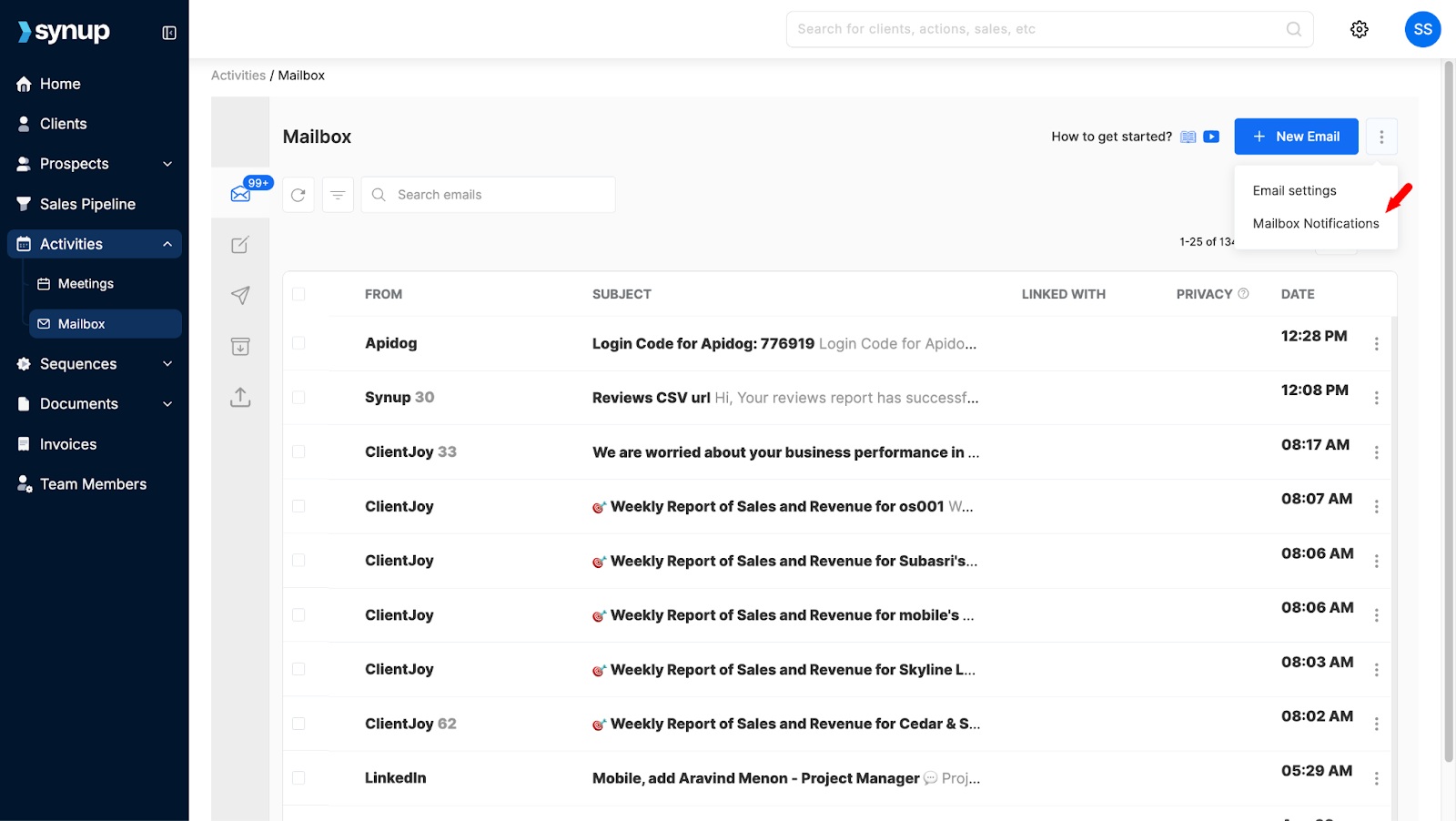Image resolution: width=1456 pixels, height=821 pixels.
Task: Open row options for mobile's weekly report
Action: pyautogui.click(x=1376, y=615)
